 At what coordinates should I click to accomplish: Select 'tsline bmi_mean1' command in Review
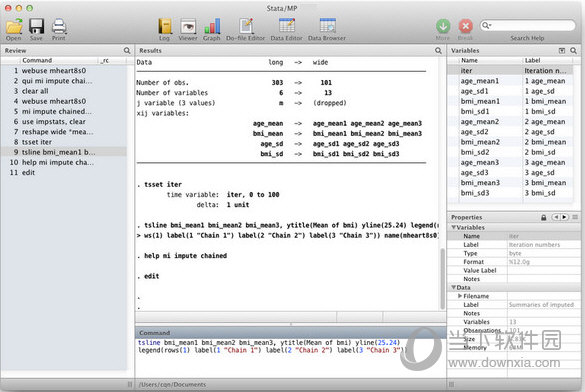point(64,152)
